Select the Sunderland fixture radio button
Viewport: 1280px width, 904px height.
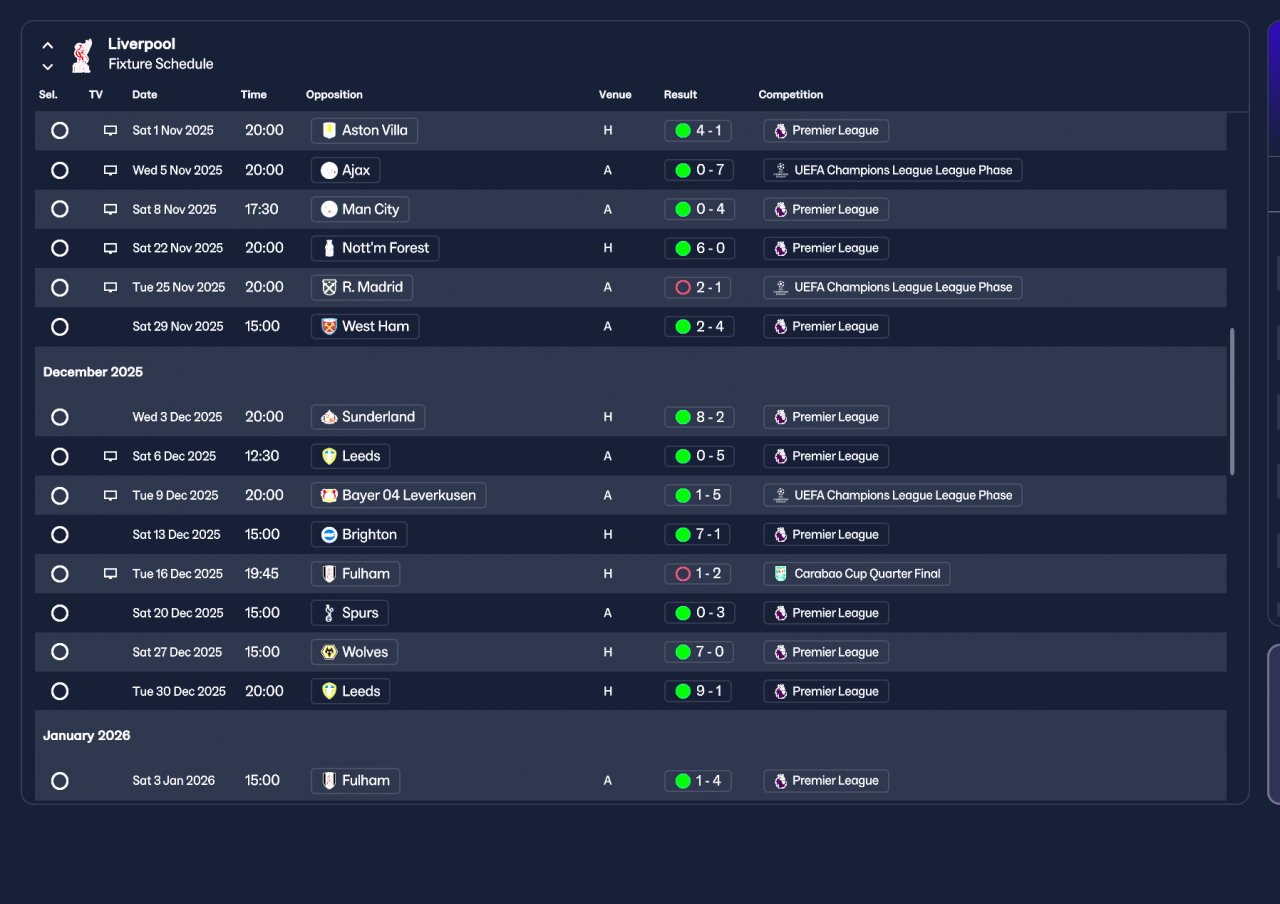coord(60,417)
